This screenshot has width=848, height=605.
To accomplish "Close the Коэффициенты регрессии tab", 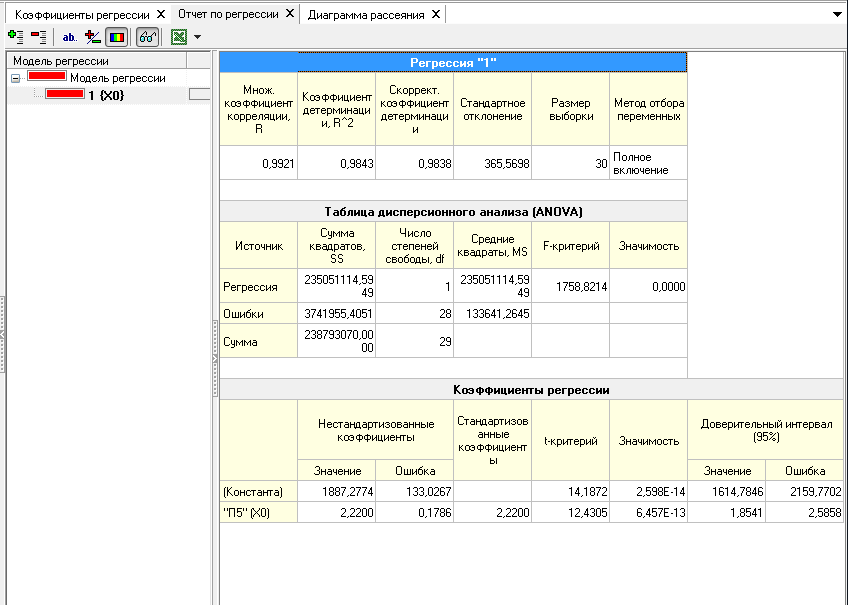I will (x=161, y=14).
